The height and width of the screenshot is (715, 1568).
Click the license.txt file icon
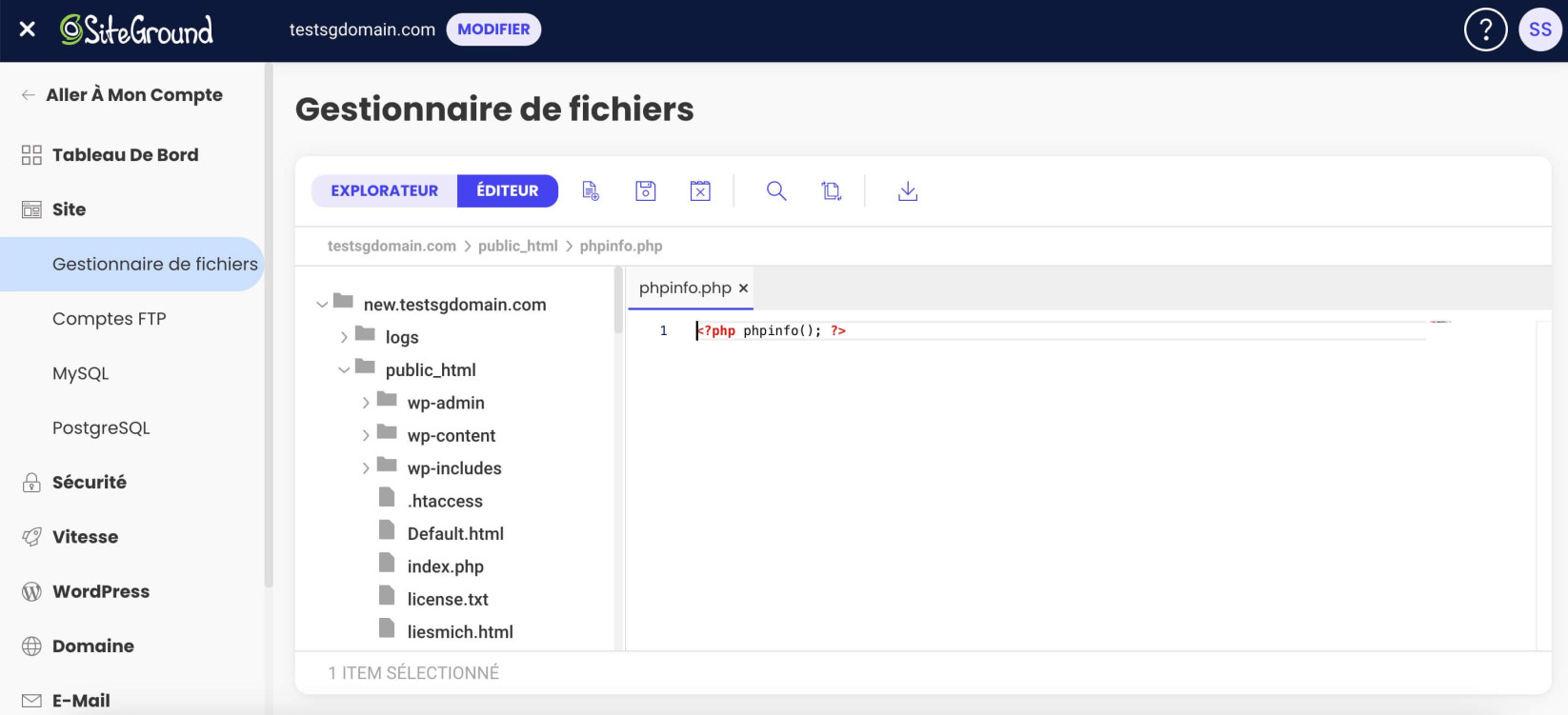click(387, 595)
